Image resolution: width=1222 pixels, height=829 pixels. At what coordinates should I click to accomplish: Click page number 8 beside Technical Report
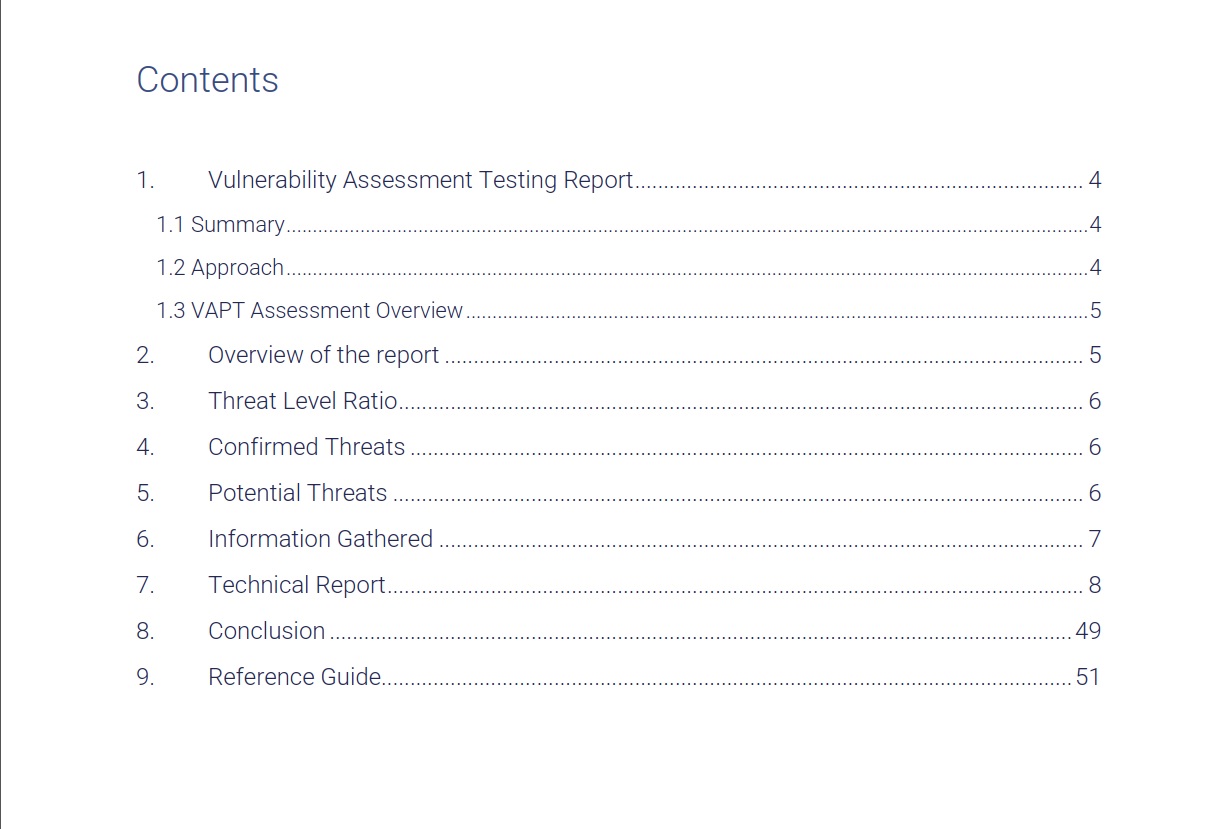(x=1095, y=585)
